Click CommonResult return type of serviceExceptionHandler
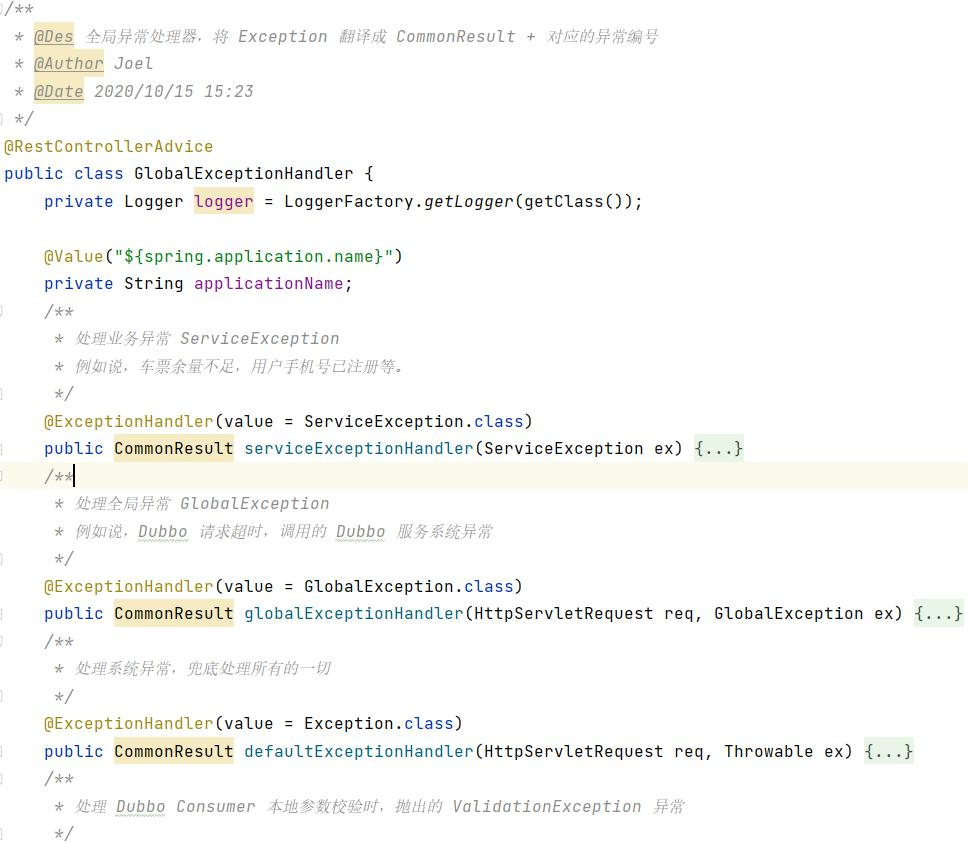Image resolution: width=968 pixels, height=842 pixels. click(x=173, y=448)
